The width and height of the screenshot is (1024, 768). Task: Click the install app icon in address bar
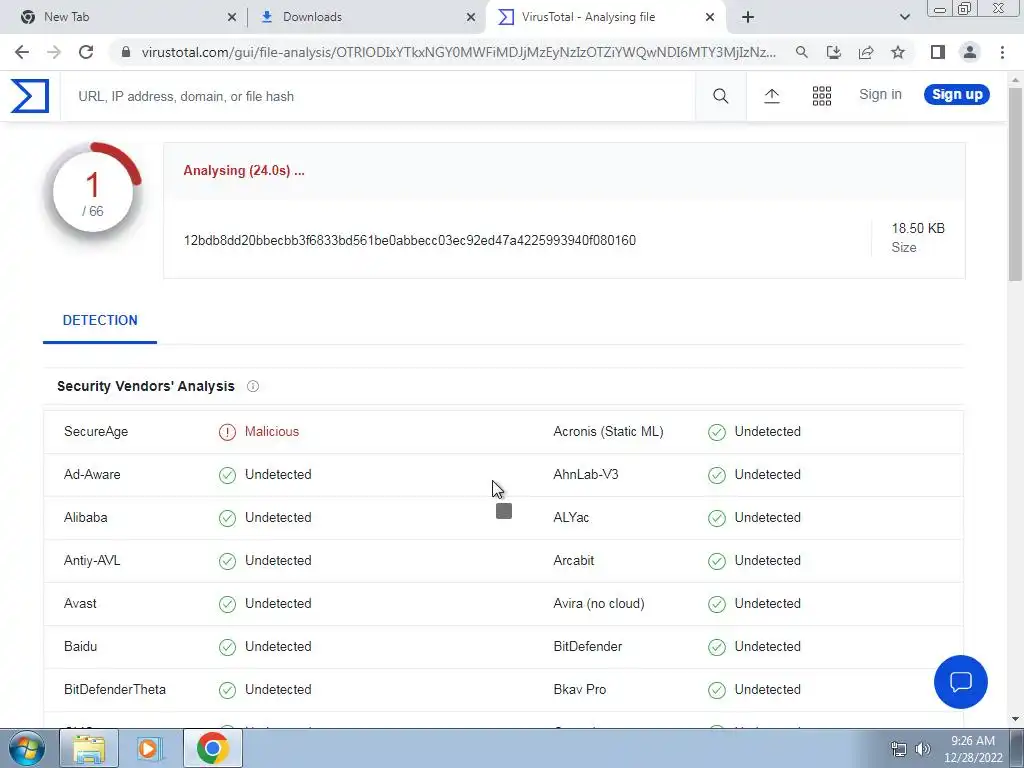(x=833, y=52)
